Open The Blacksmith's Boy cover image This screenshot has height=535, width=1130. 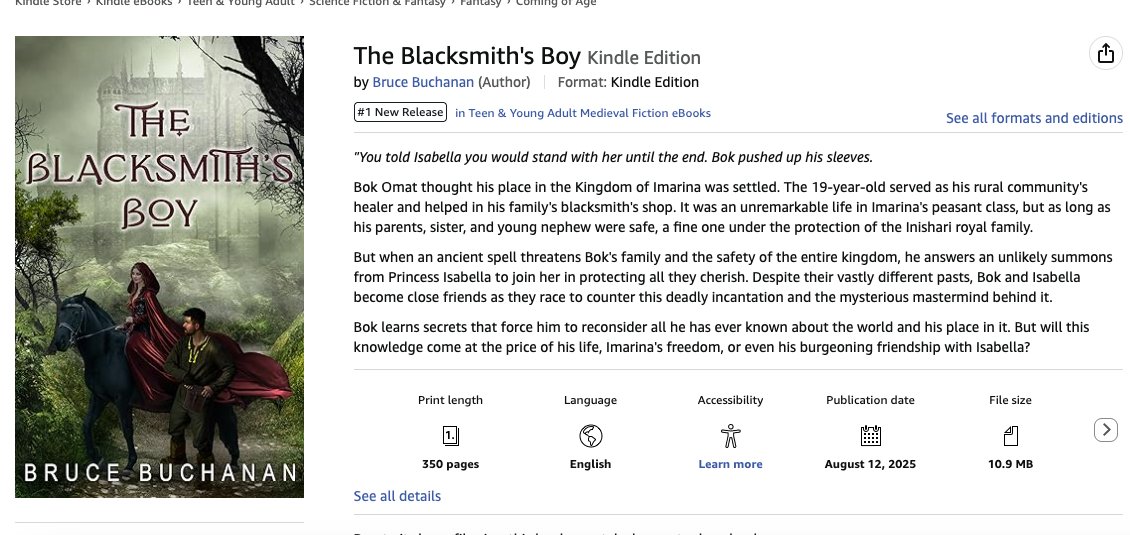pos(159,267)
